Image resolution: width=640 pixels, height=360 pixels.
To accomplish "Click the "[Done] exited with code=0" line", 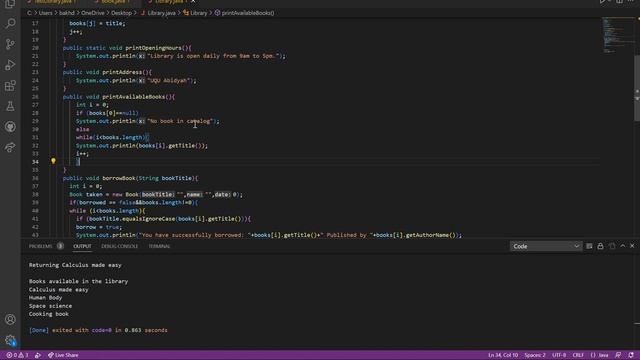I will pyautogui.click(x=98, y=330).
